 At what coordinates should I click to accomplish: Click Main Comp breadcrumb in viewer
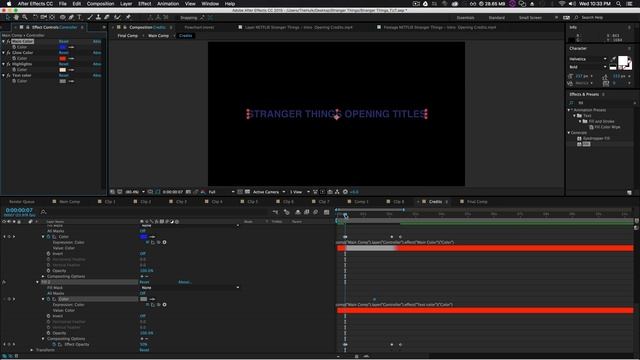point(158,36)
